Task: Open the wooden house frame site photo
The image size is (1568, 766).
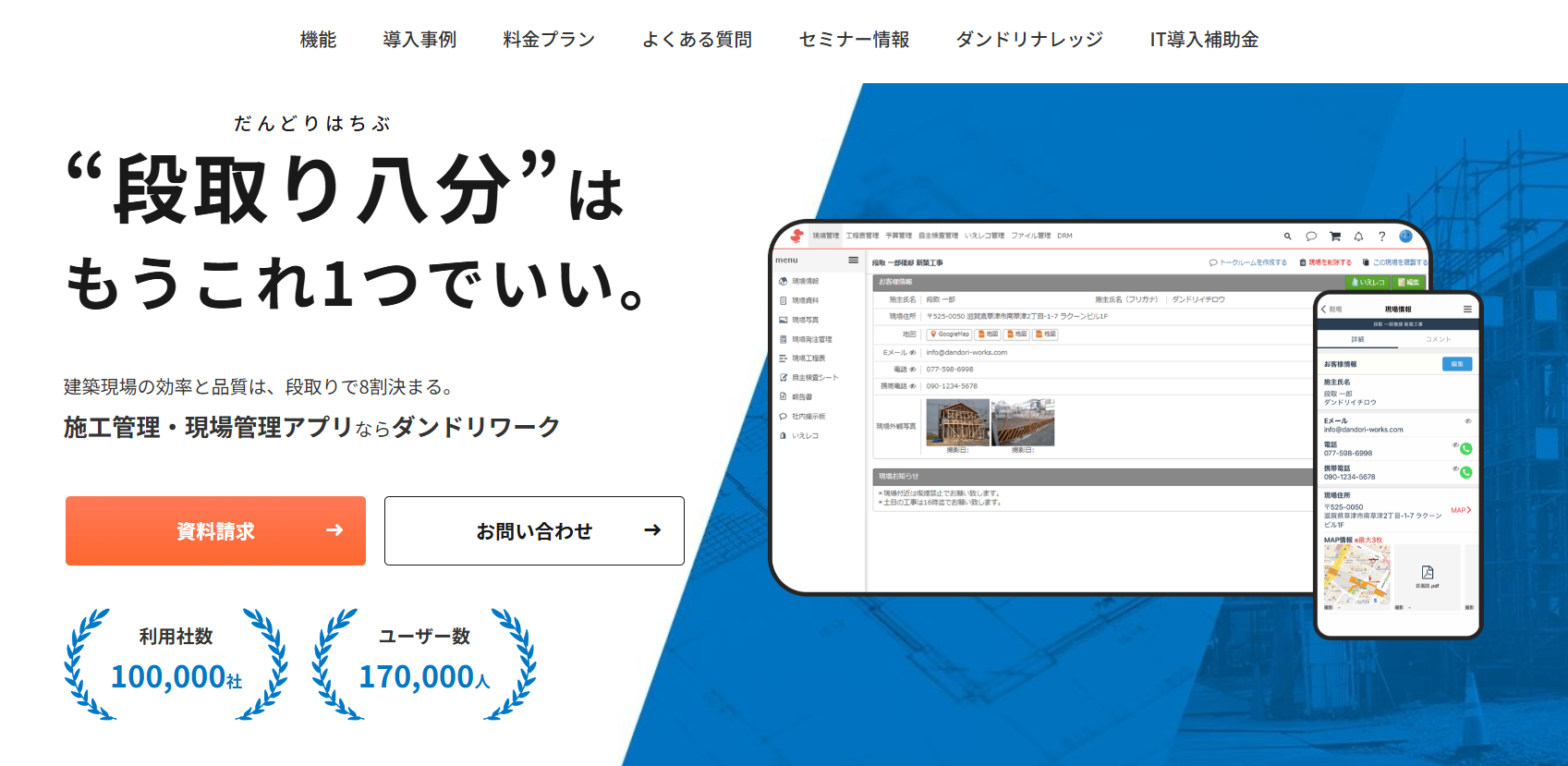Action: [x=957, y=422]
